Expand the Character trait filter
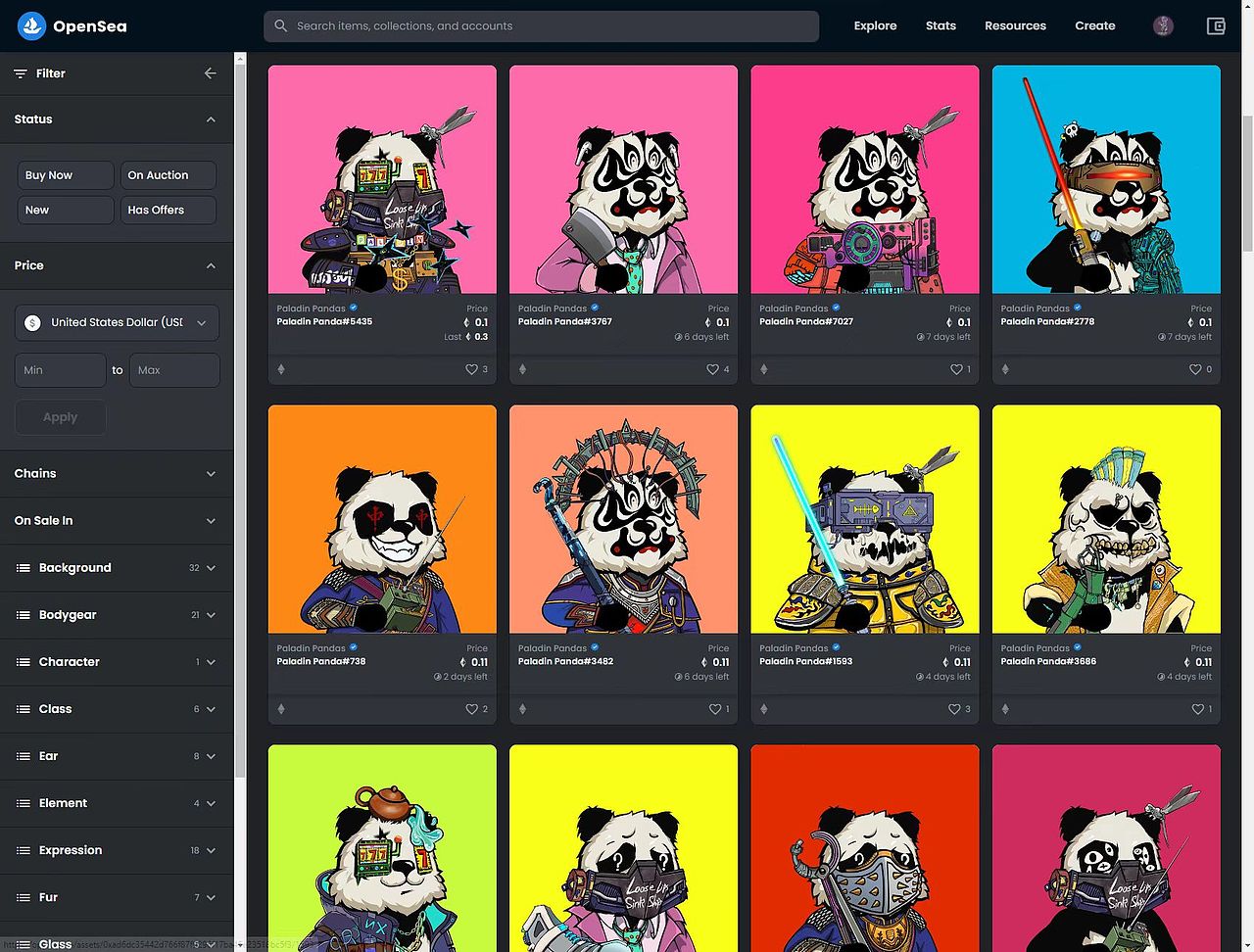 117,662
